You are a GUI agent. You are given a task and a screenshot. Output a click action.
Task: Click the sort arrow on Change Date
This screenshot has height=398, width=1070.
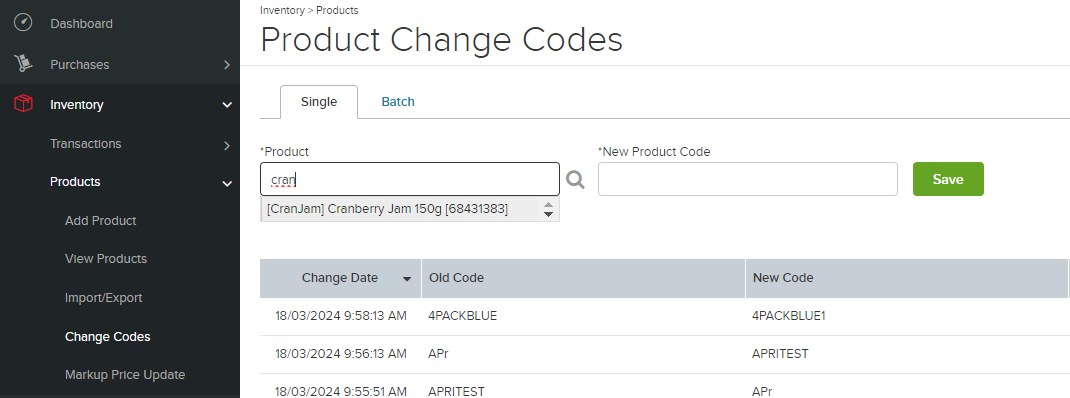tap(407, 279)
